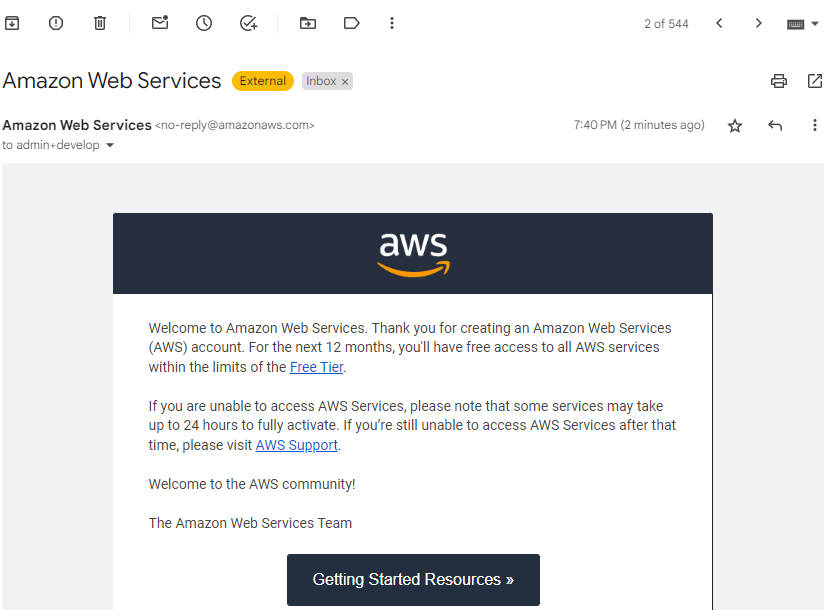
Task: Open the Free Tier link
Action: tap(316, 367)
